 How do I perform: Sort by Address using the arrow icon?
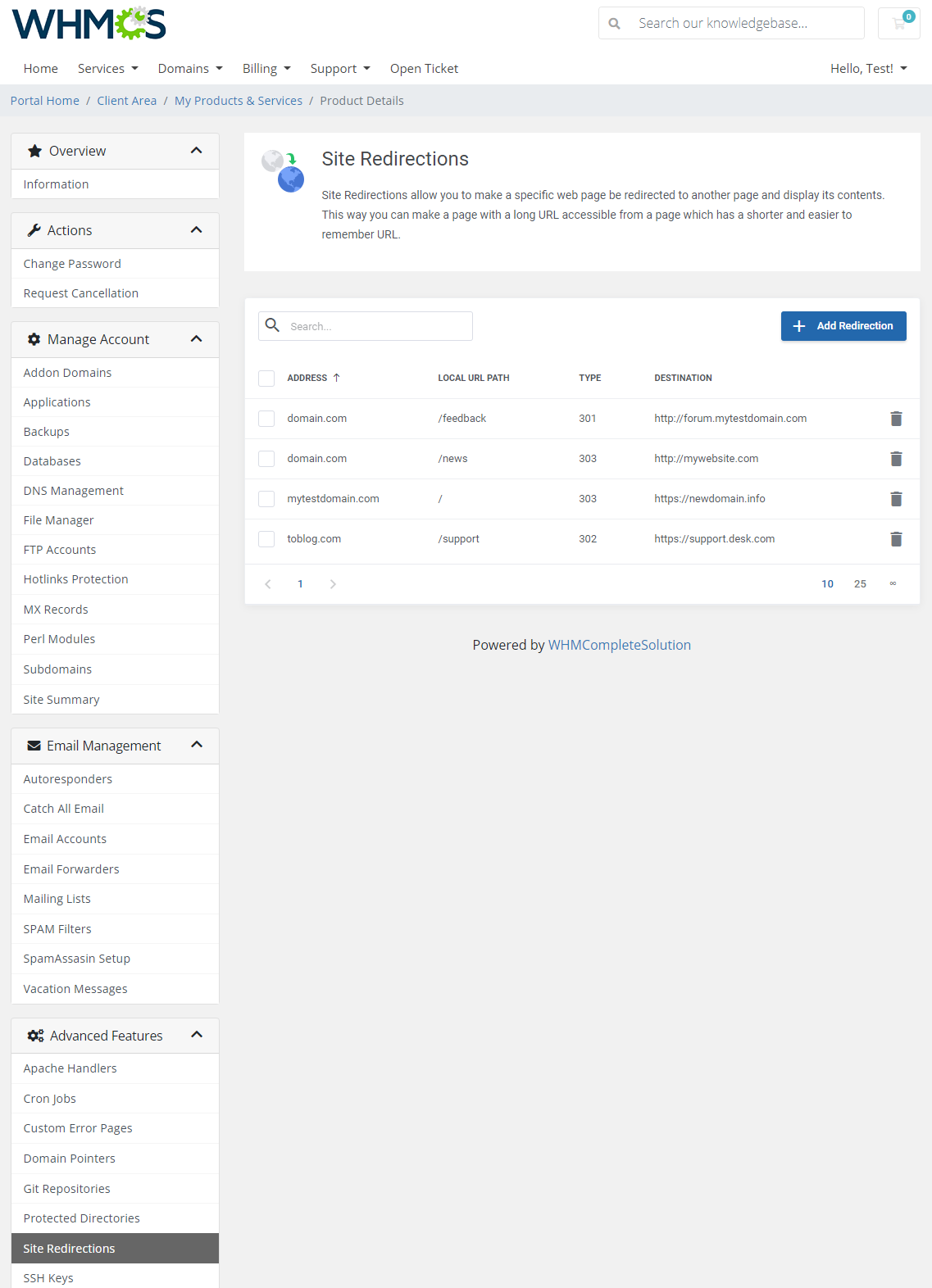(x=336, y=378)
